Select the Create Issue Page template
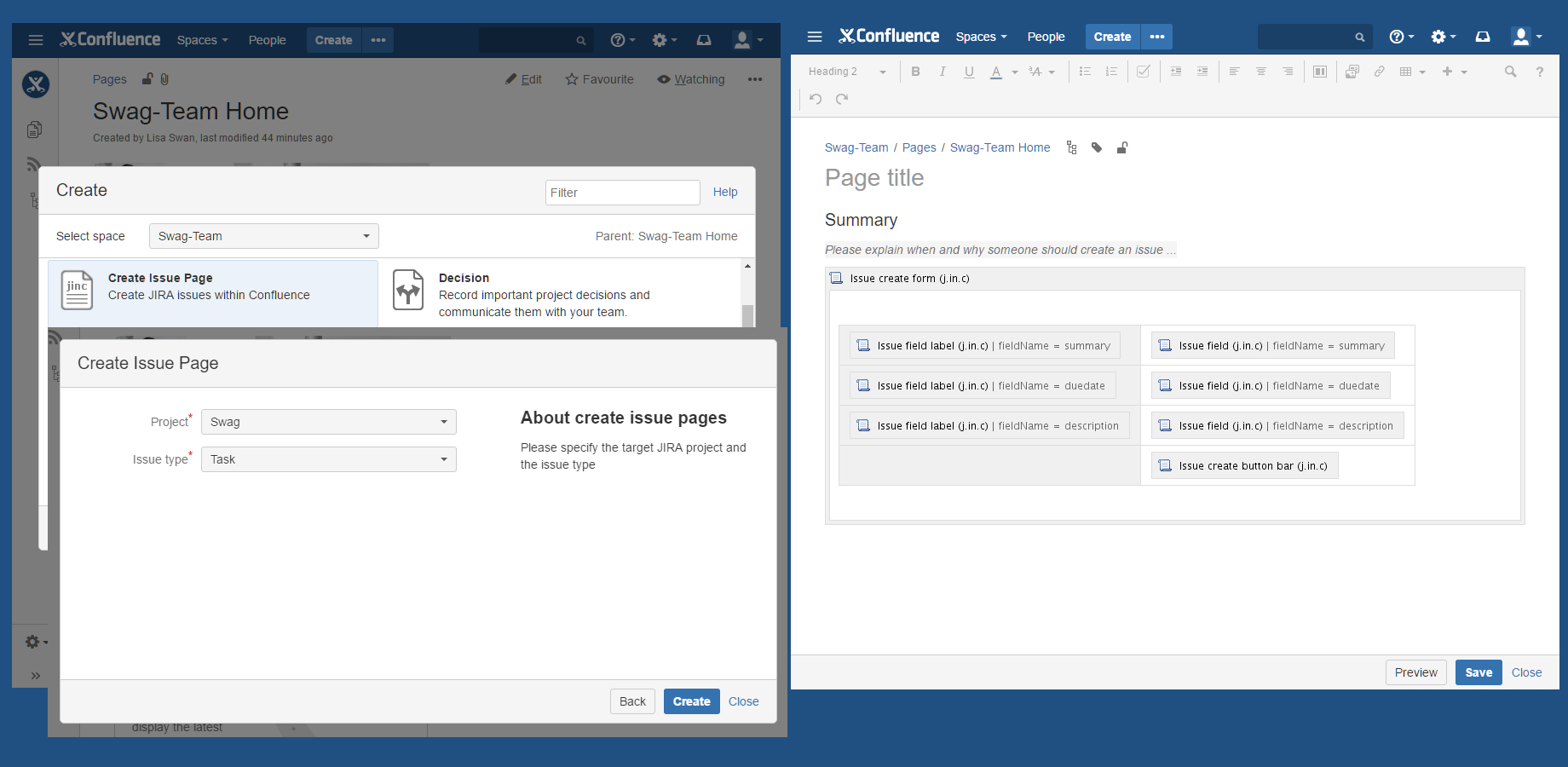The height and width of the screenshot is (767, 1568). click(x=213, y=293)
